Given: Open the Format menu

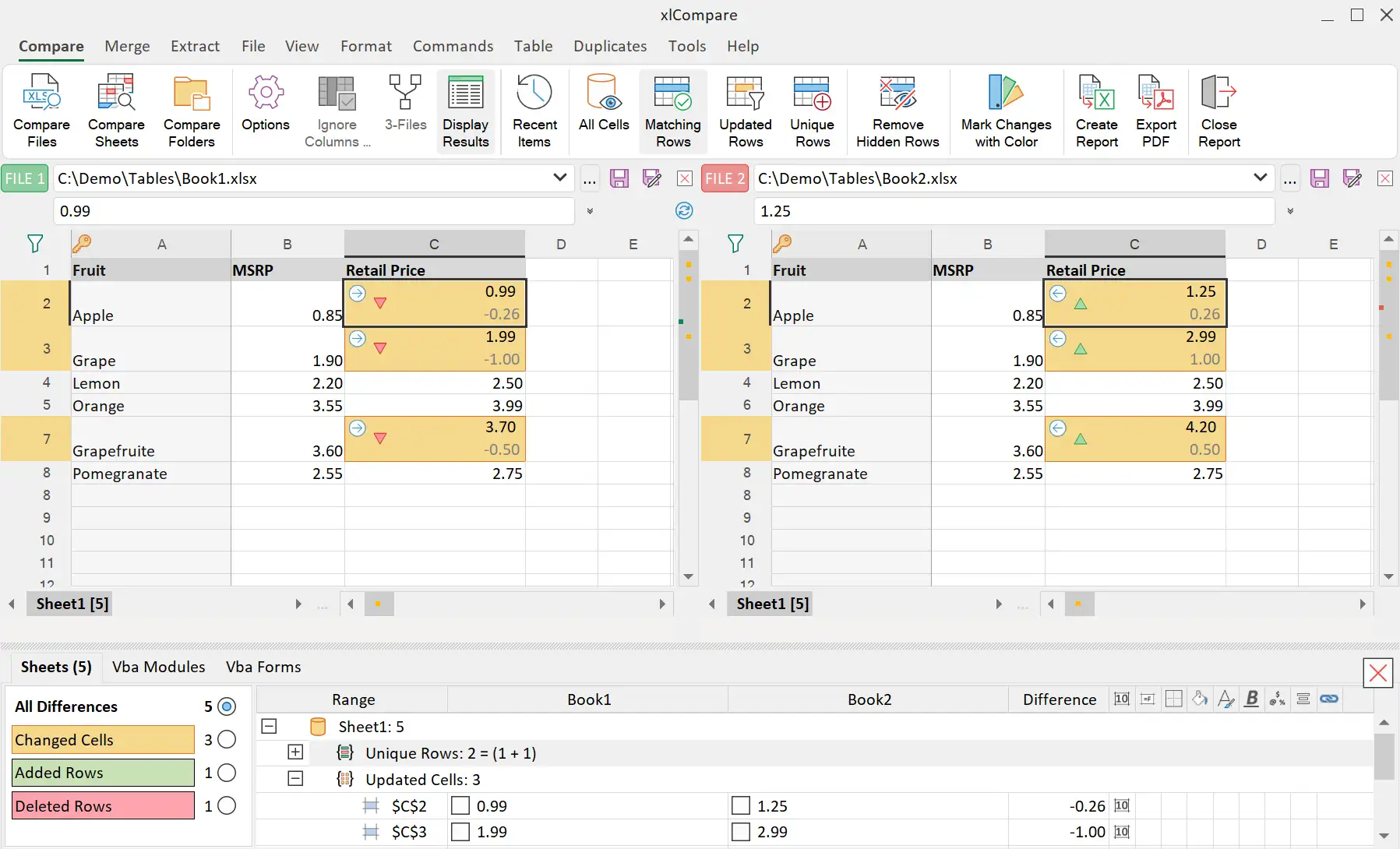Looking at the screenshot, I should tap(365, 46).
